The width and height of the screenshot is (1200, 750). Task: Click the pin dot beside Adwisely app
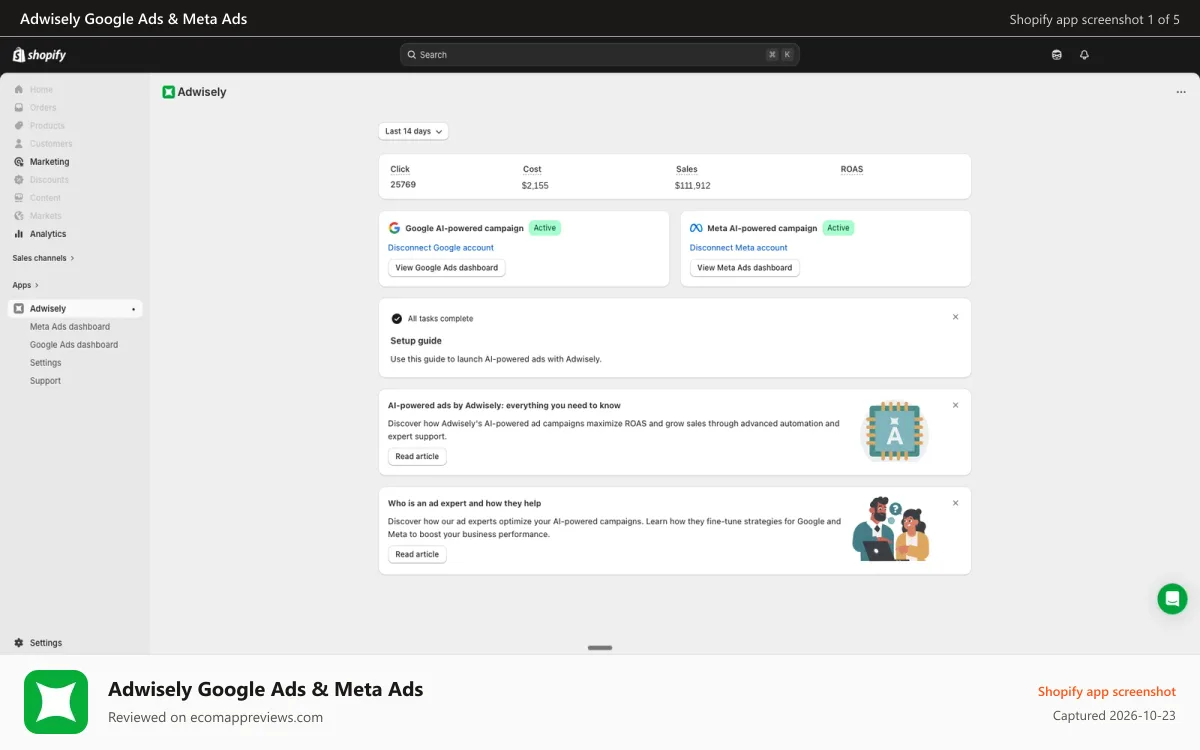coord(134,309)
